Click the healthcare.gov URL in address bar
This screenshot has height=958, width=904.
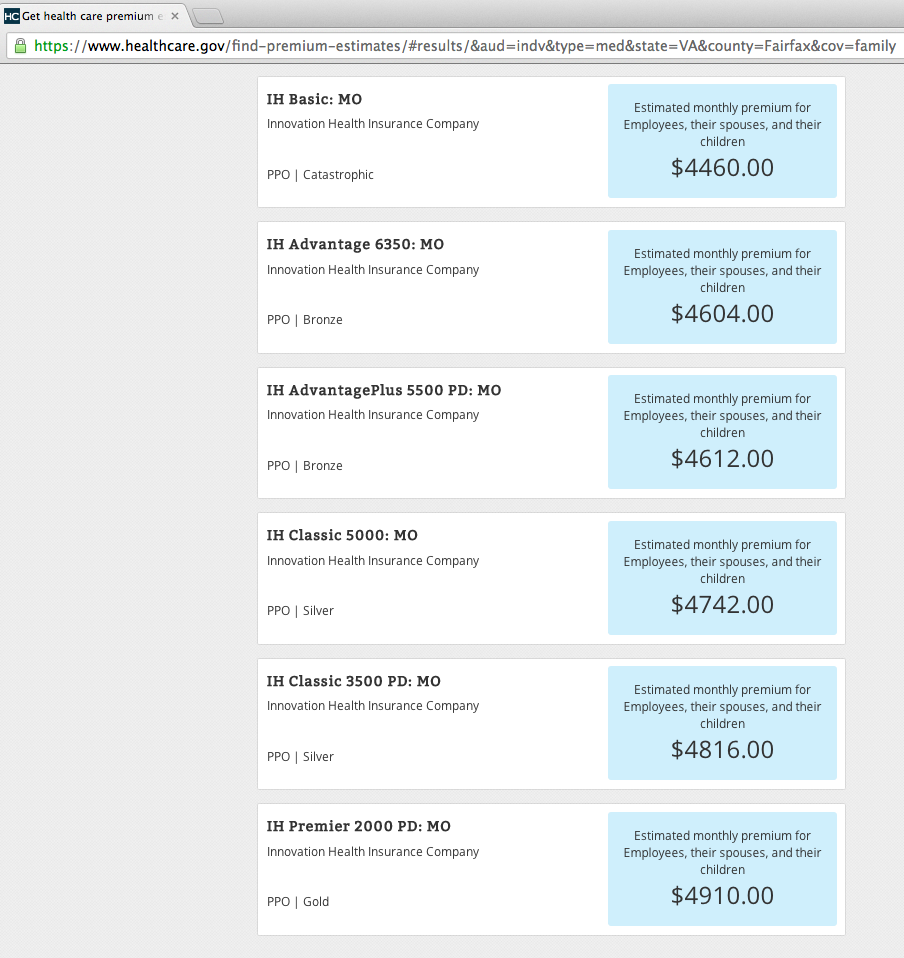click(464, 46)
